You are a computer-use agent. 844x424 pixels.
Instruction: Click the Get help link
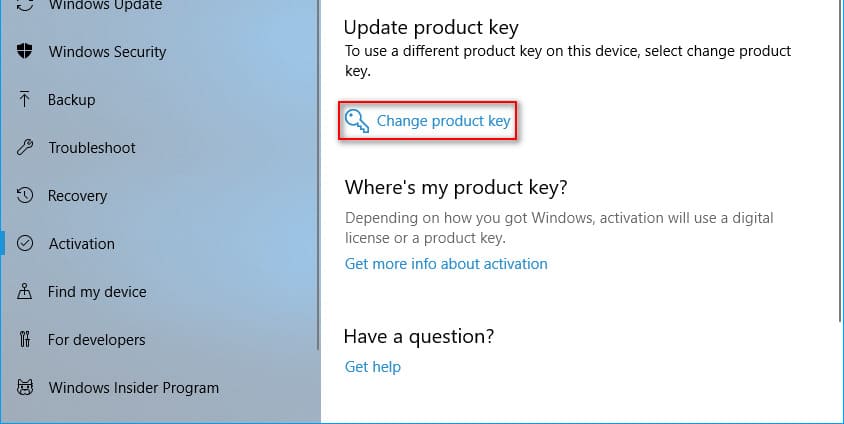(x=372, y=367)
